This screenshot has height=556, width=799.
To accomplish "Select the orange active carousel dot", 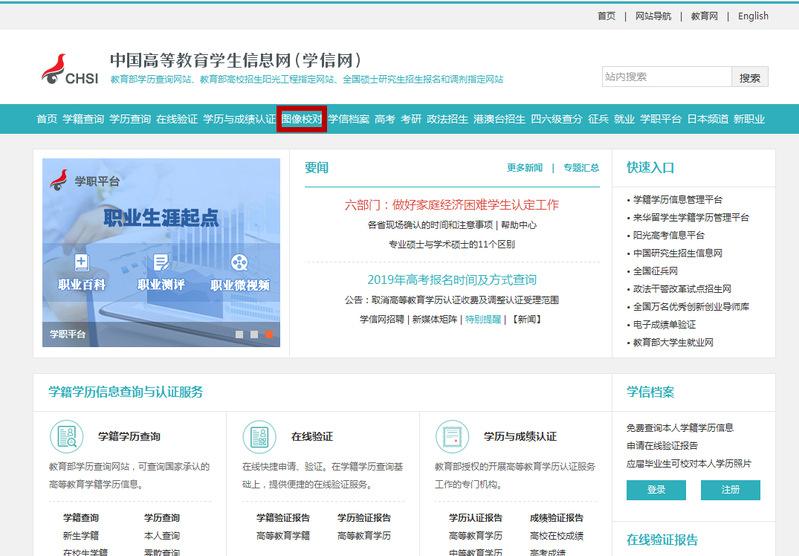I will [x=269, y=334].
